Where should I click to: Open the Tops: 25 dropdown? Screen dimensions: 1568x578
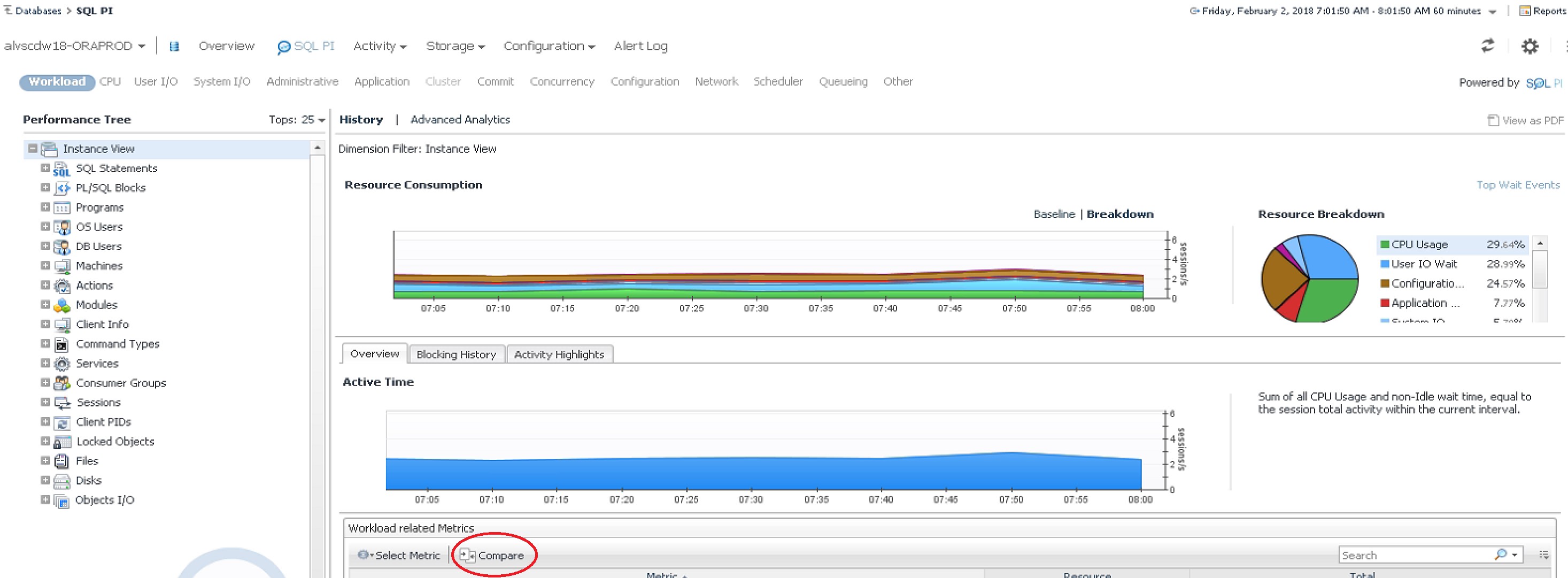296,120
